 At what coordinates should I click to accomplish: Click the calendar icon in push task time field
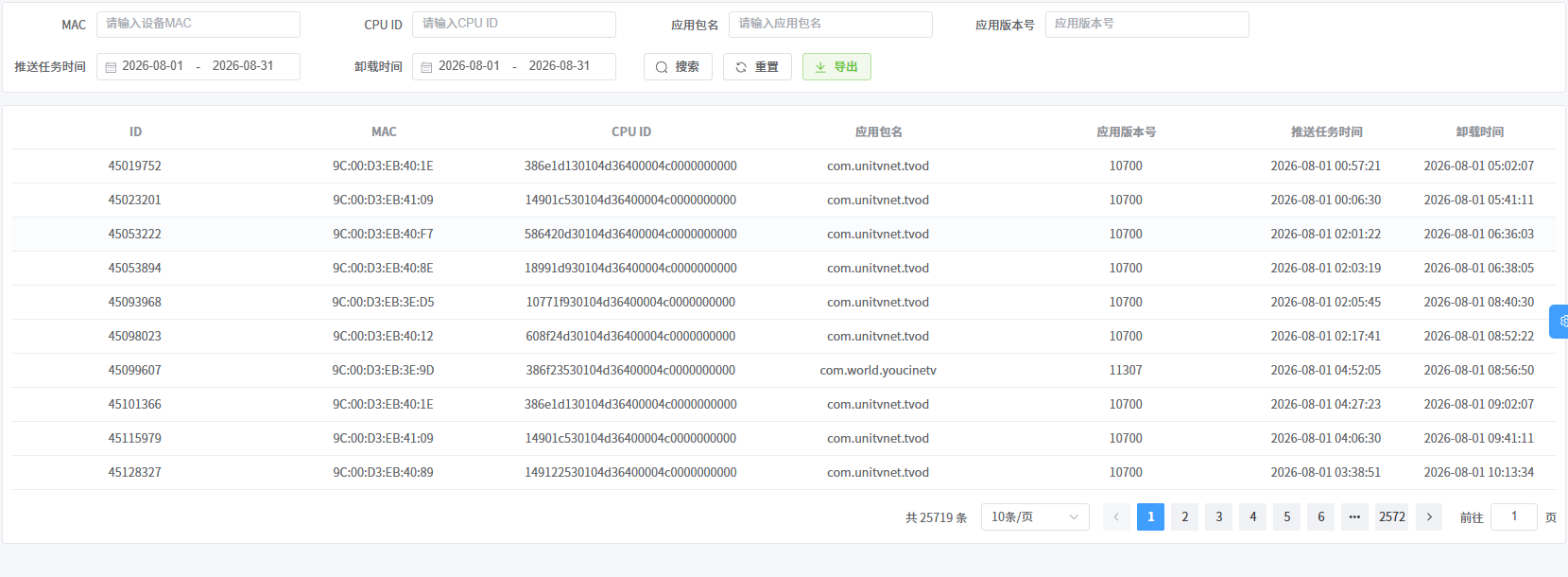click(x=111, y=67)
